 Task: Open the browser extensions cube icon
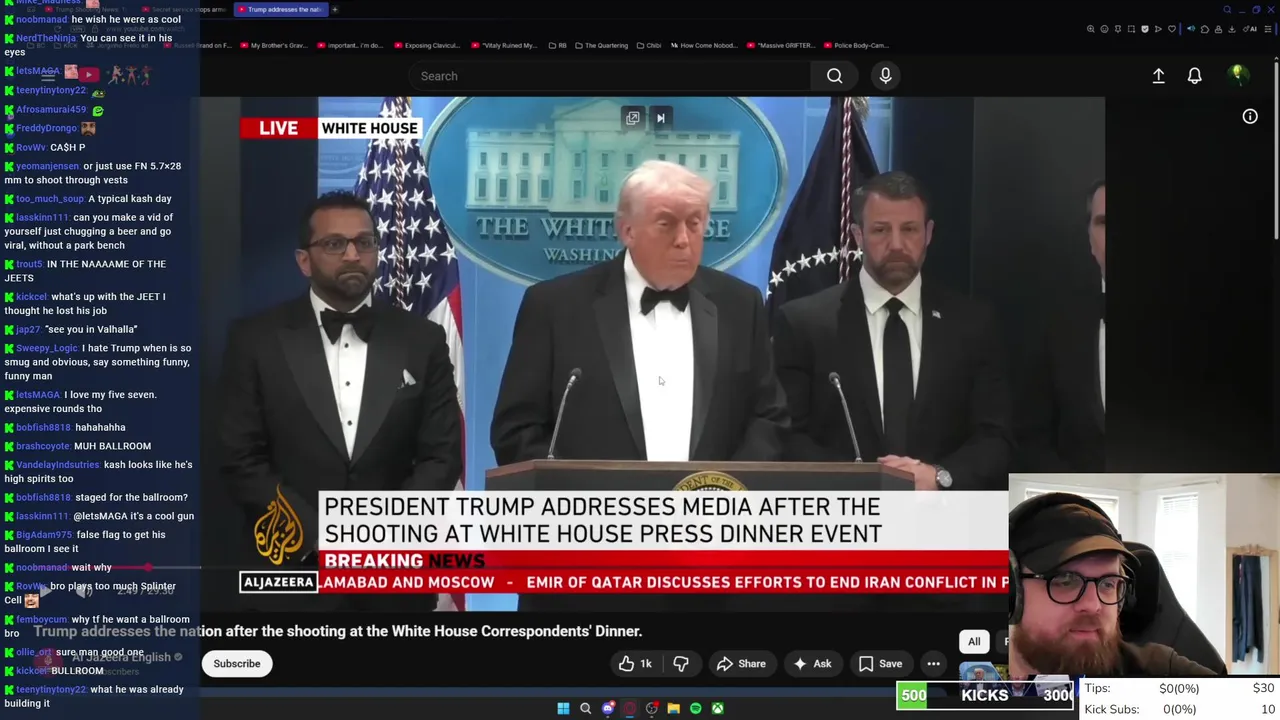pos(1205,29)
